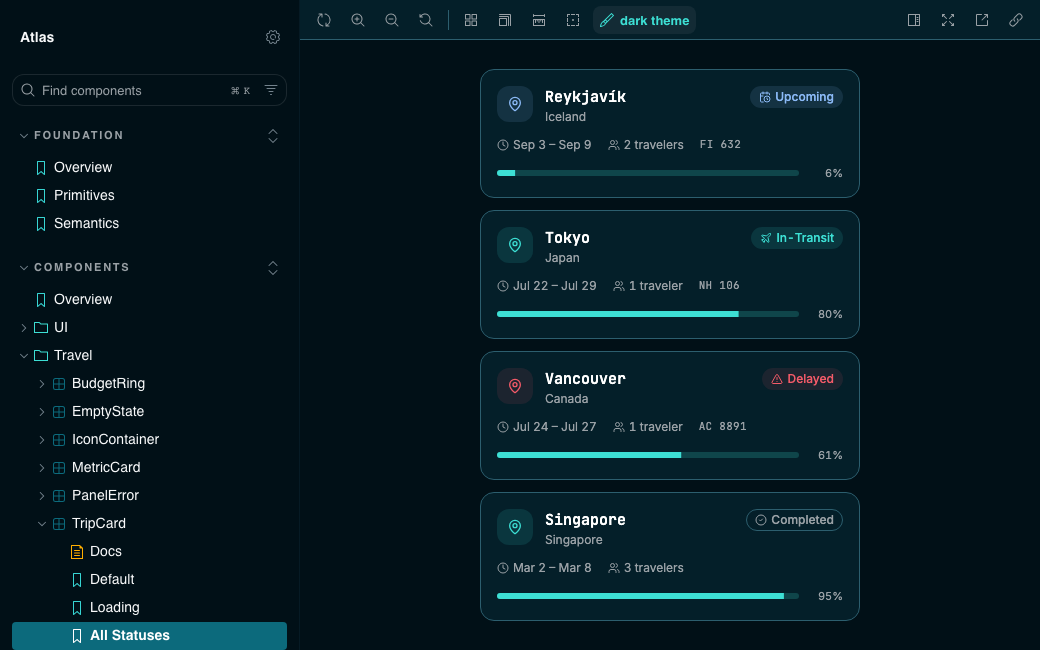Zoom in on the preview canvas

[x=358, y=21]
